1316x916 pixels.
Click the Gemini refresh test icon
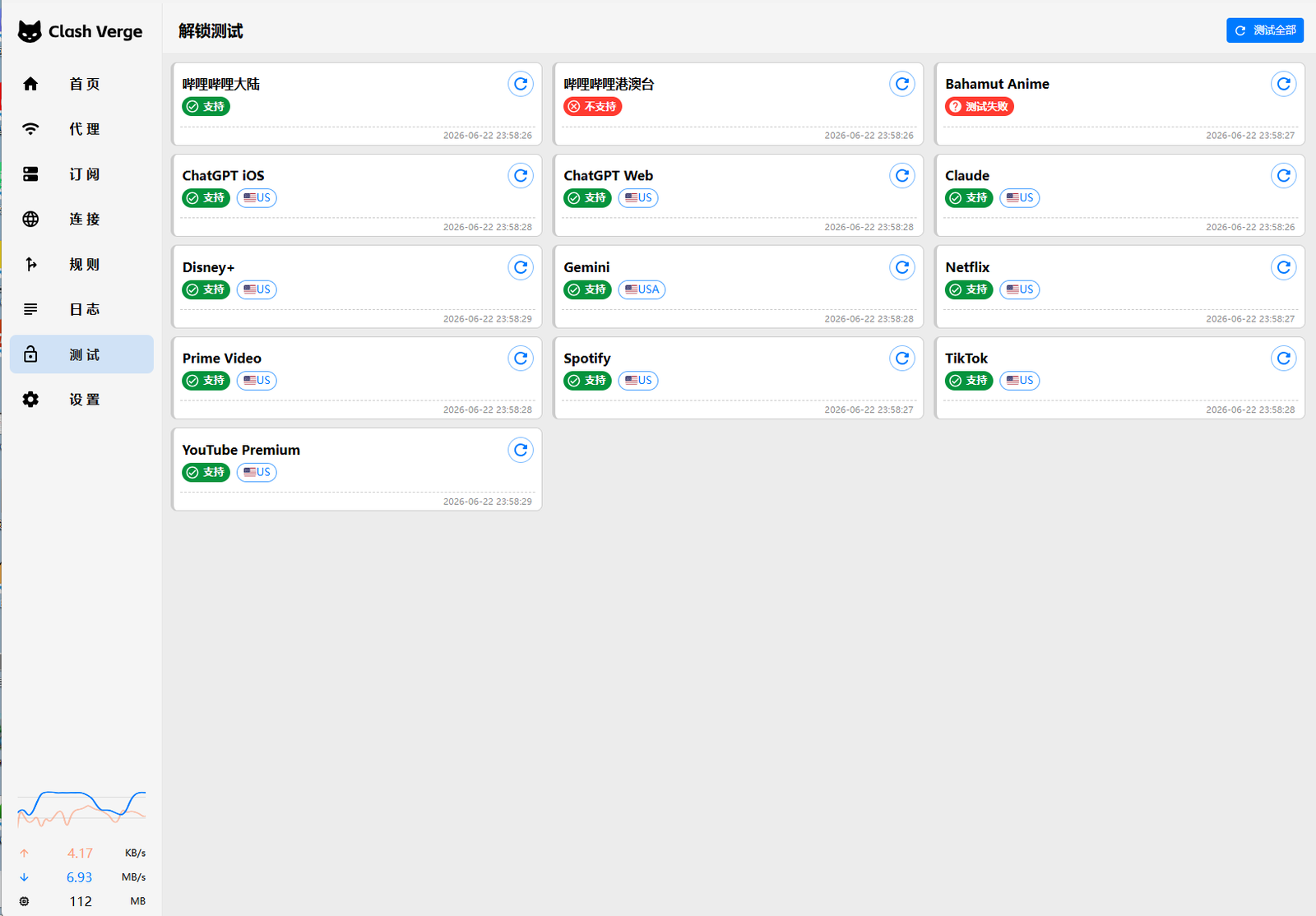point(901,267)
